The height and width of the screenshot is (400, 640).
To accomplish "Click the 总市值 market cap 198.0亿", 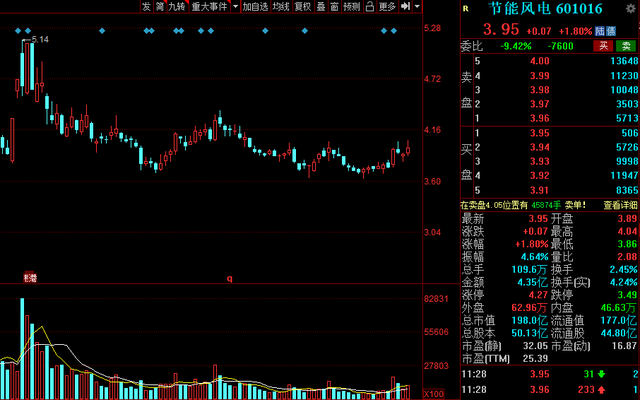I will [530, 320].
